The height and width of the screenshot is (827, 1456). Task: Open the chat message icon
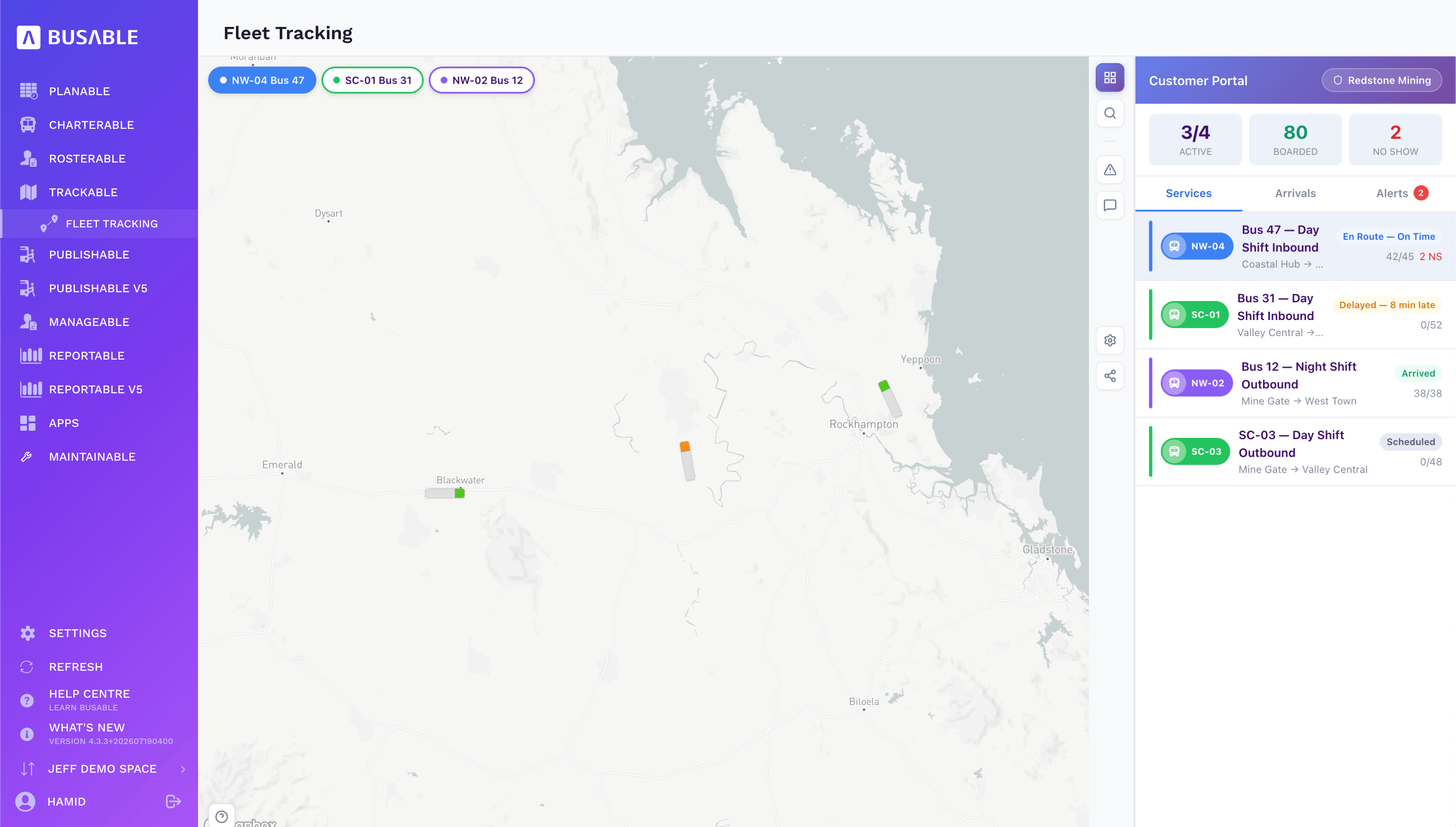[x=1109, y=205]
